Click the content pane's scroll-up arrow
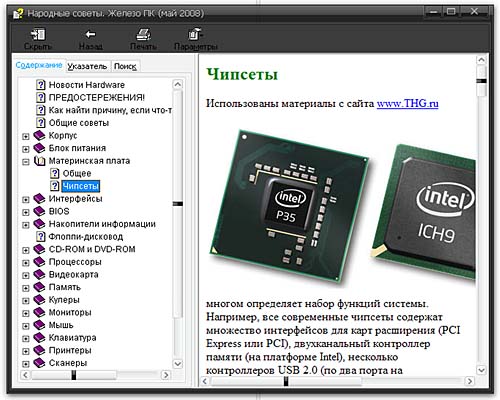Viewport: 500px width, 400px height. [x=481, y=60]
